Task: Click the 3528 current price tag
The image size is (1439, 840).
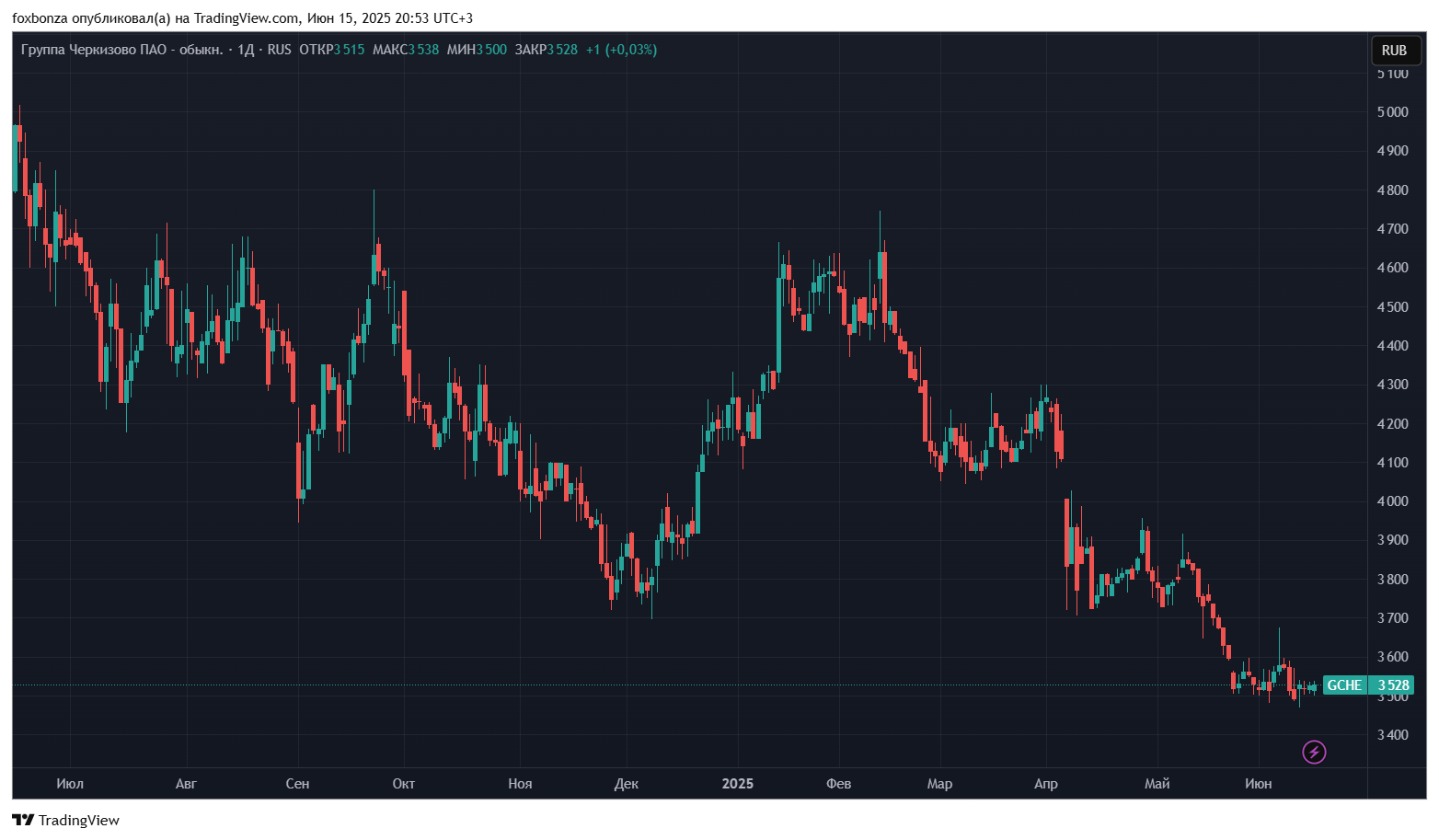Action: 1392,685
